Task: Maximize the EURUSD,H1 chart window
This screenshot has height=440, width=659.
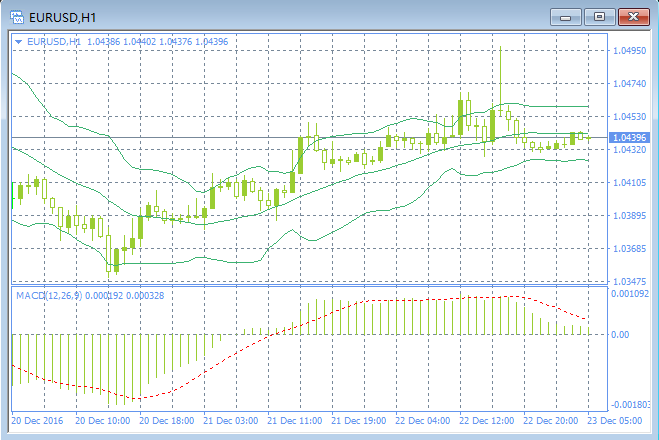Action: (x=599, y=17)
